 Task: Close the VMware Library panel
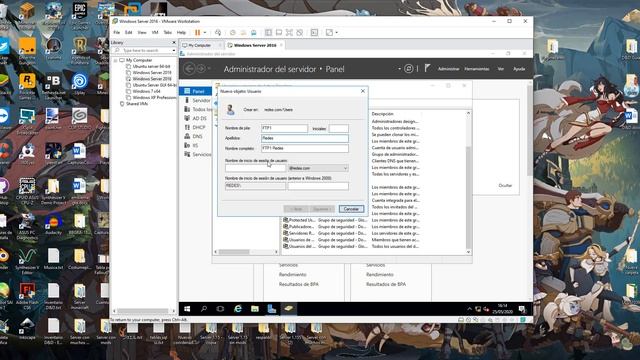pyautogui.click(x=174, y=42)
